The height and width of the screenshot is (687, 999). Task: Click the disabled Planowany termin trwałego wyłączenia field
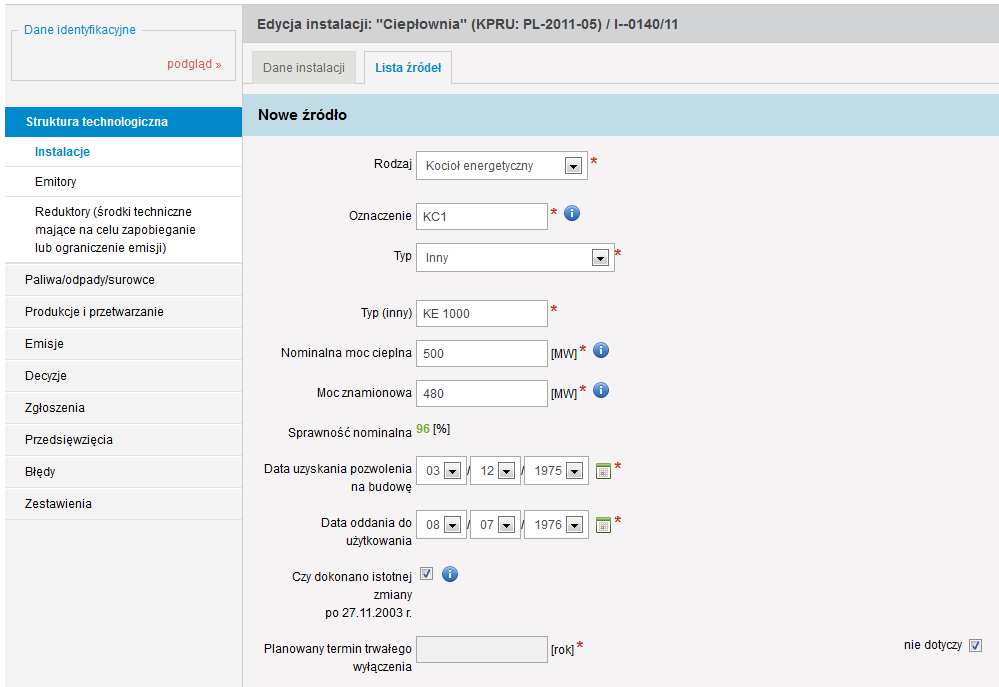[x=482, y=649]
